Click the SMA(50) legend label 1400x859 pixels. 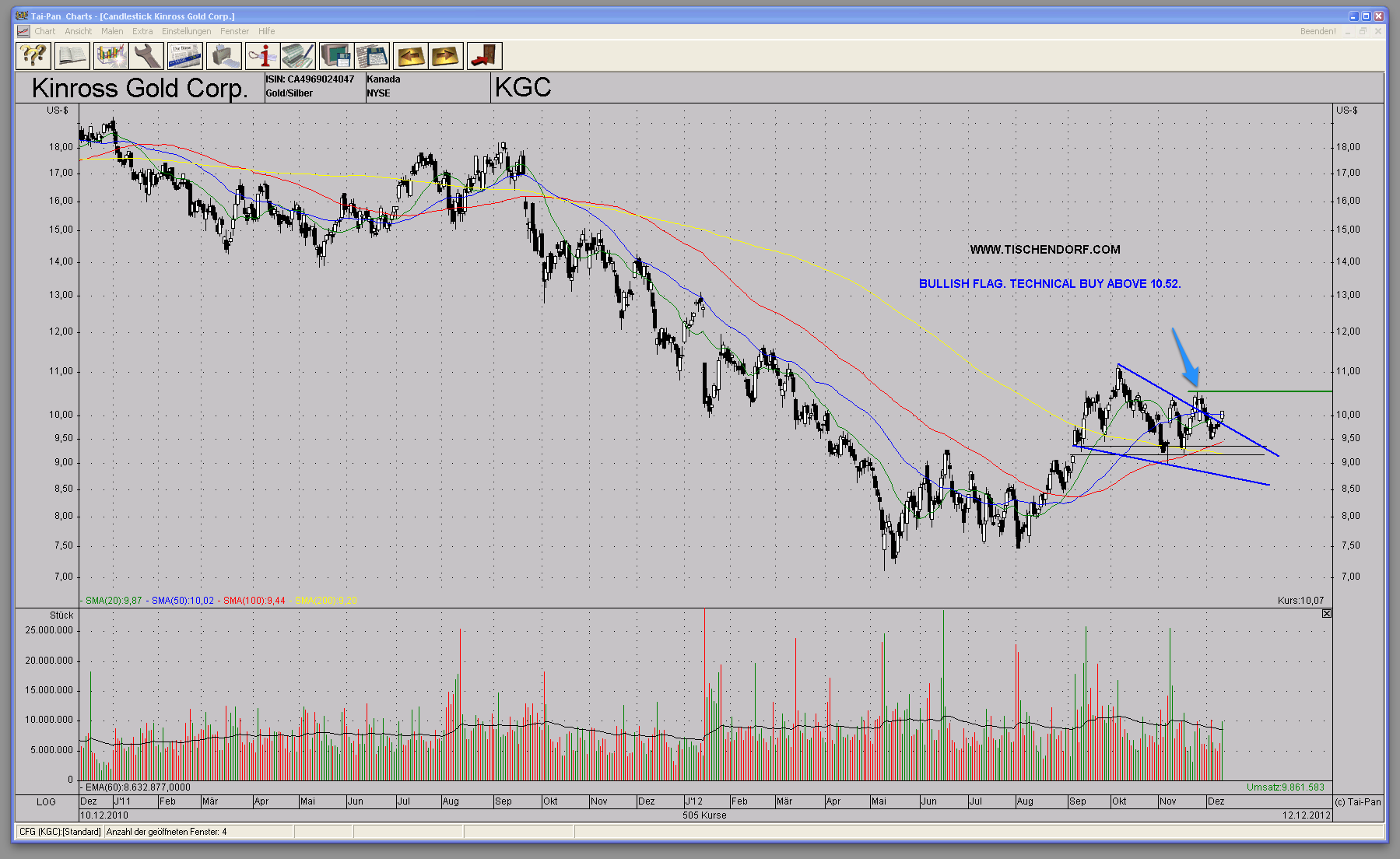182,601
